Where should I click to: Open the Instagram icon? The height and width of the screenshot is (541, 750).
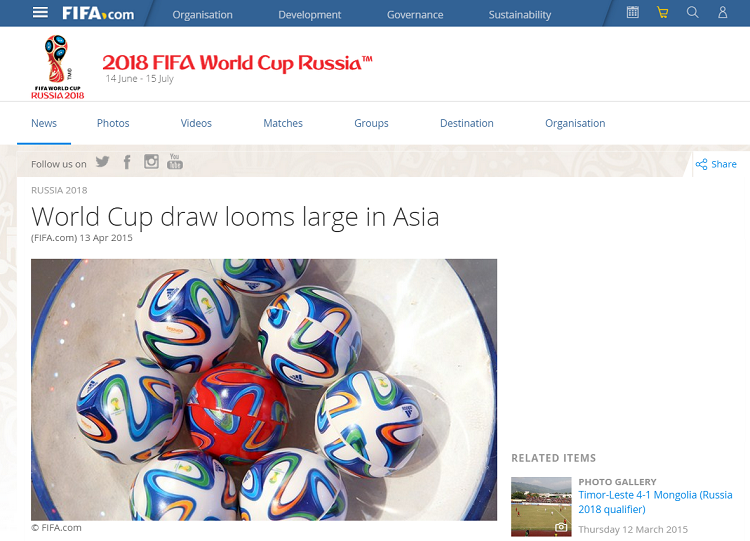click(x=151, y=162)
